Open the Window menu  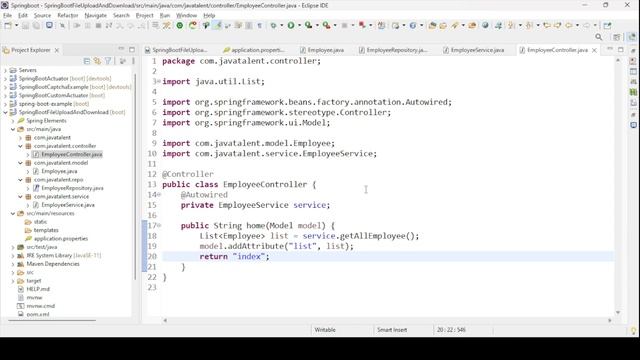coord(186,15)
